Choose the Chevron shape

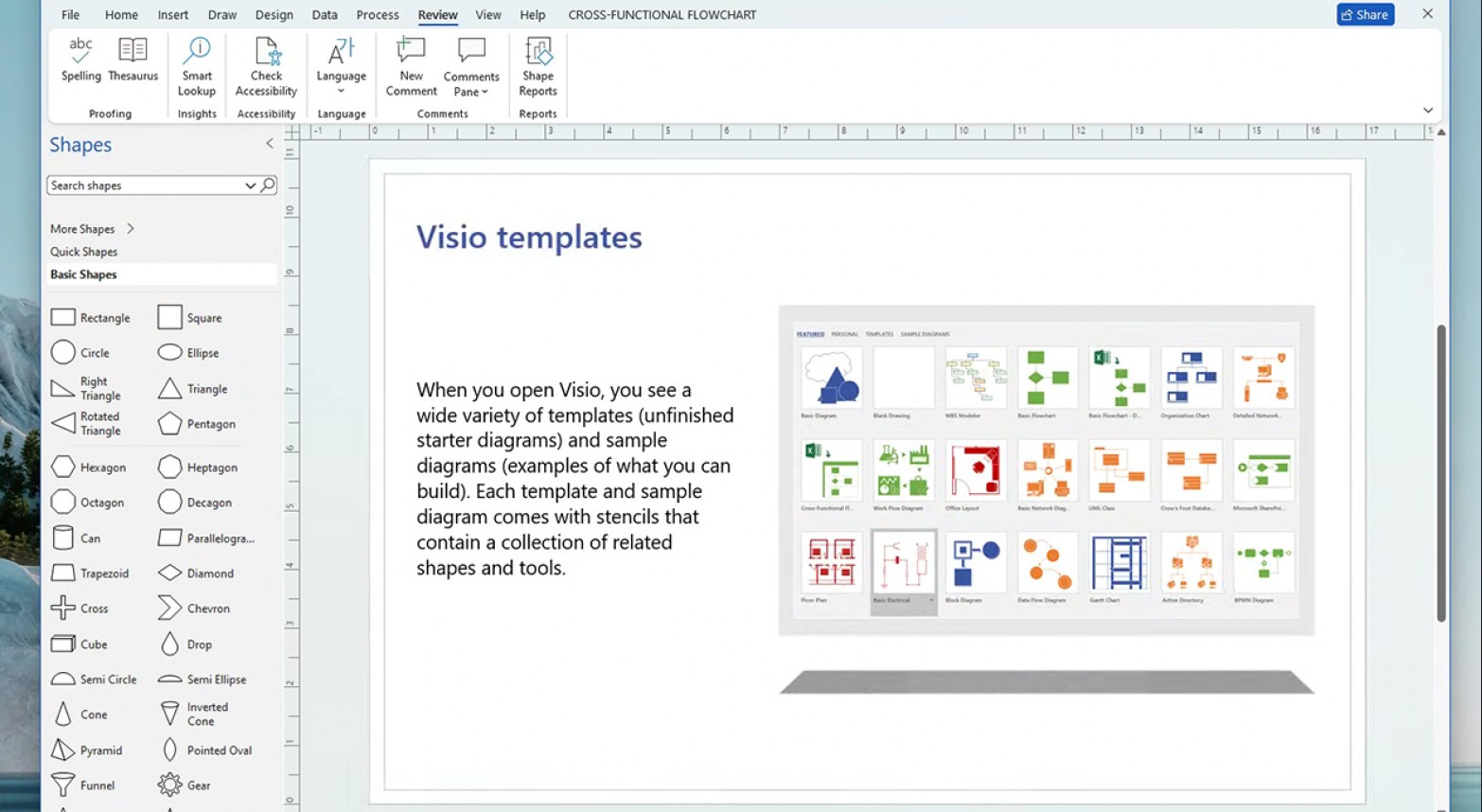(194, 609)
